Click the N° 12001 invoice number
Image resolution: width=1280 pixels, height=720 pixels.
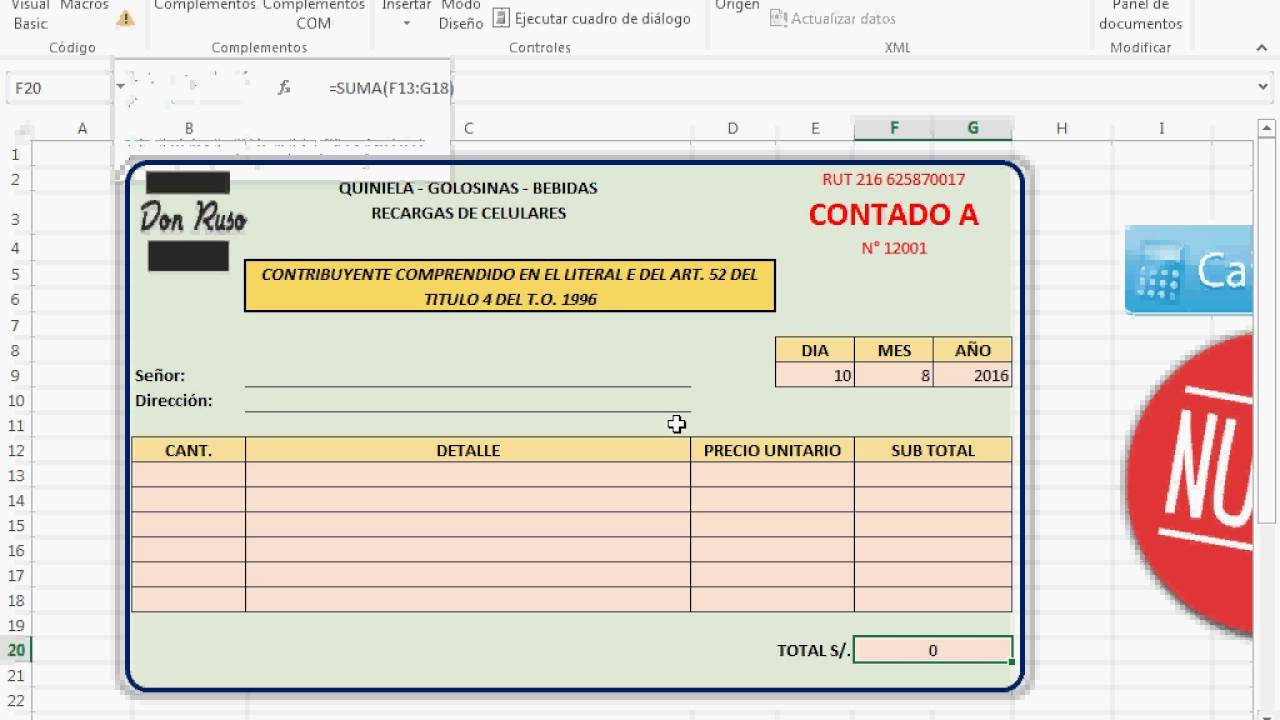click(894, 248)
